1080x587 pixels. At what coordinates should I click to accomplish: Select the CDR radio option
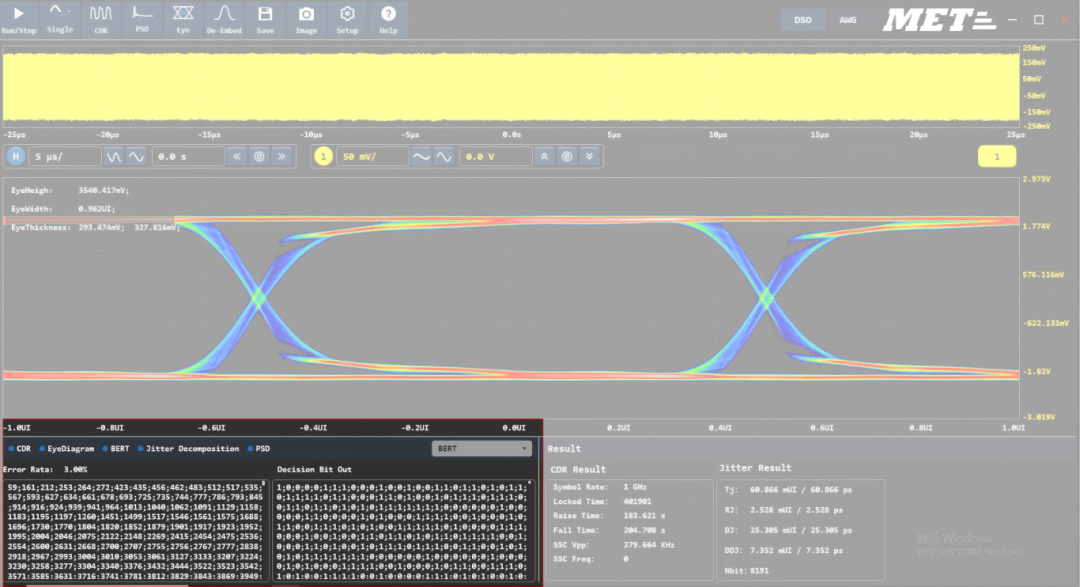pyautogui.click(x=19, y=449)
